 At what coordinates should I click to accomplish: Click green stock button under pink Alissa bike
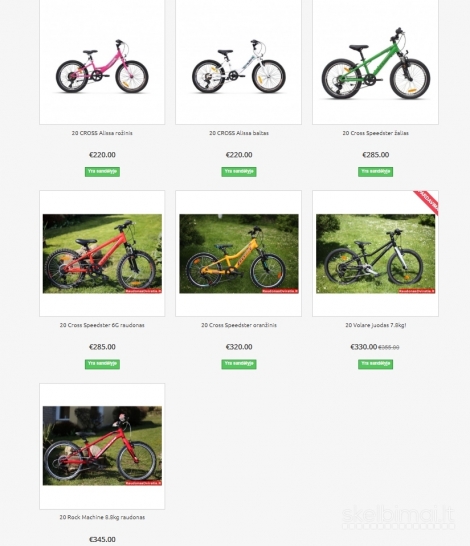(102, 172)
